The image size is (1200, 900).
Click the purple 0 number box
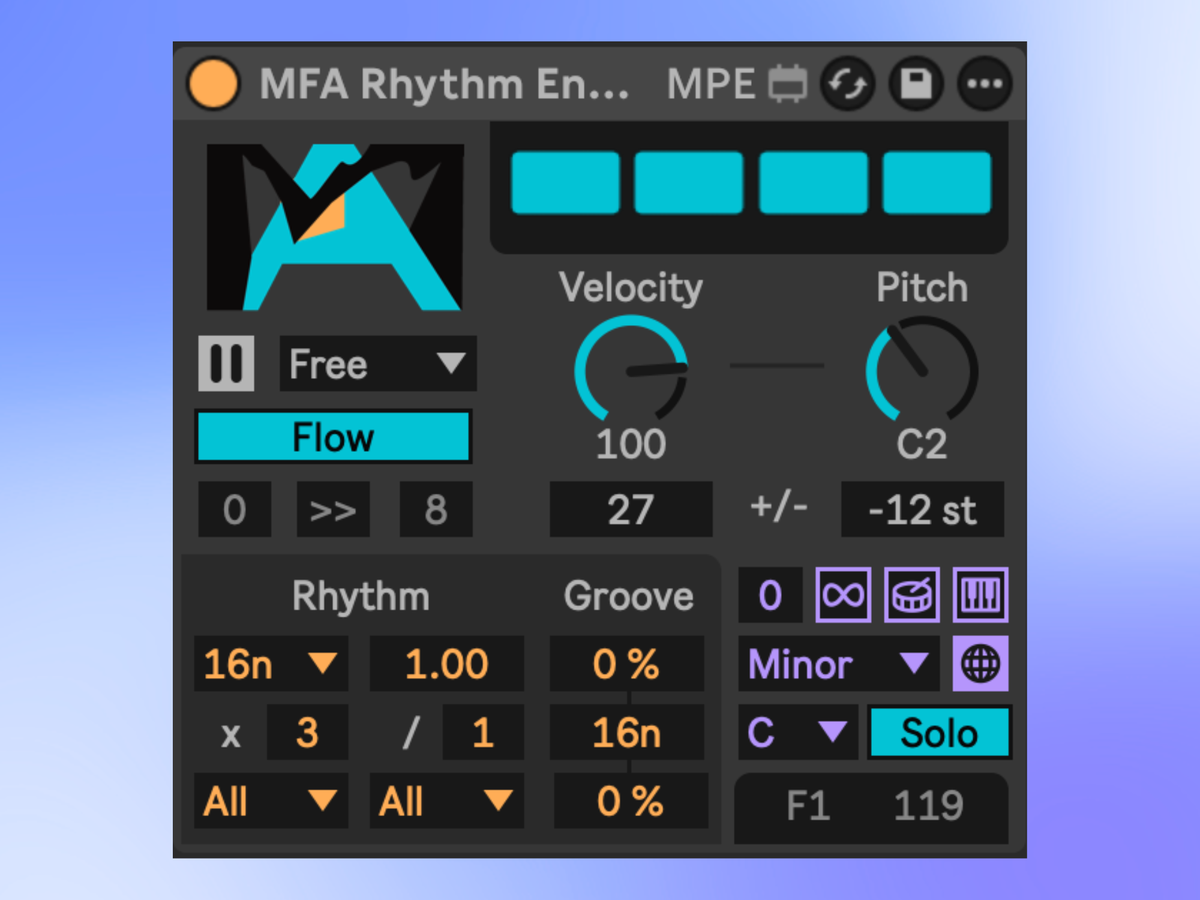pyautogui.click(x=770, y=596)
